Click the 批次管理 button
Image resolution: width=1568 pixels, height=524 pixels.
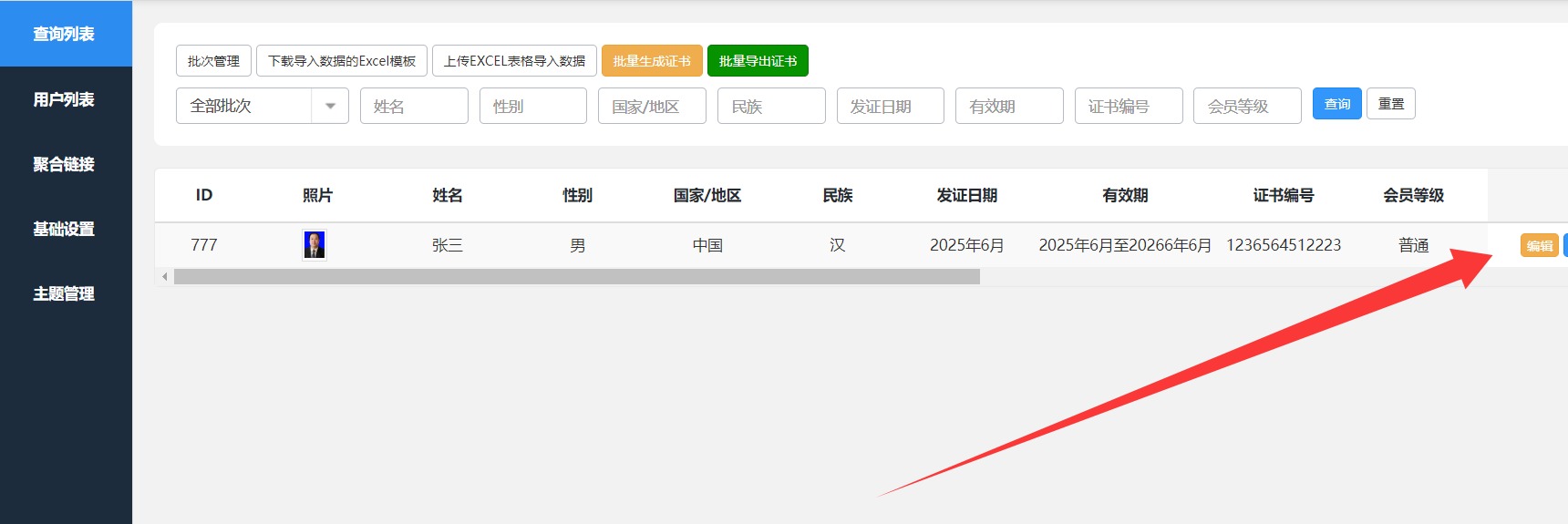click(x=213, y=61)
